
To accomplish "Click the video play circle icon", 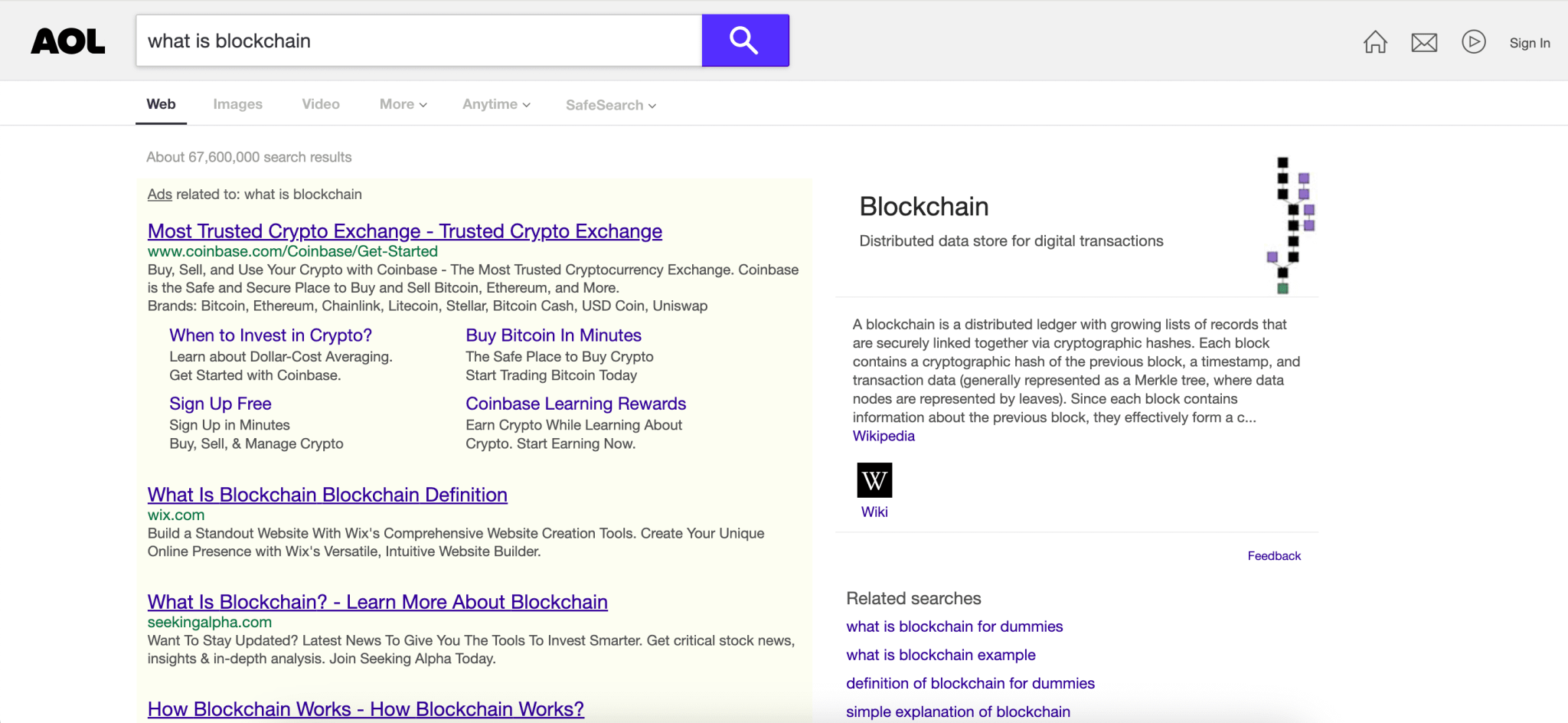I will pos(1473,42).
